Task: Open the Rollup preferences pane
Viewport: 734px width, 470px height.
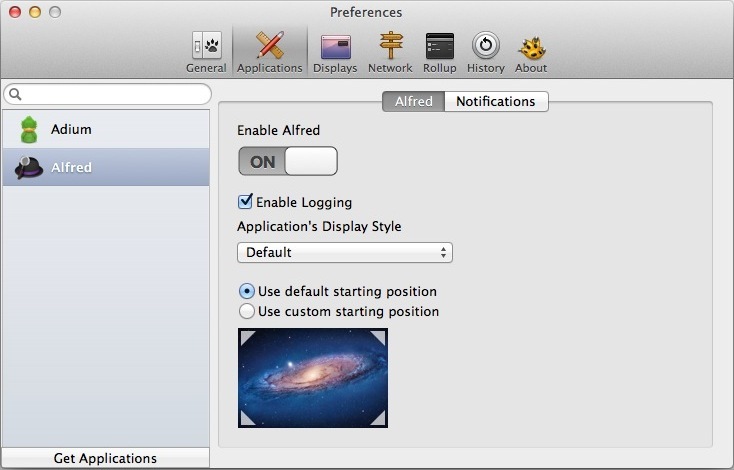Action: coord(440,52)
